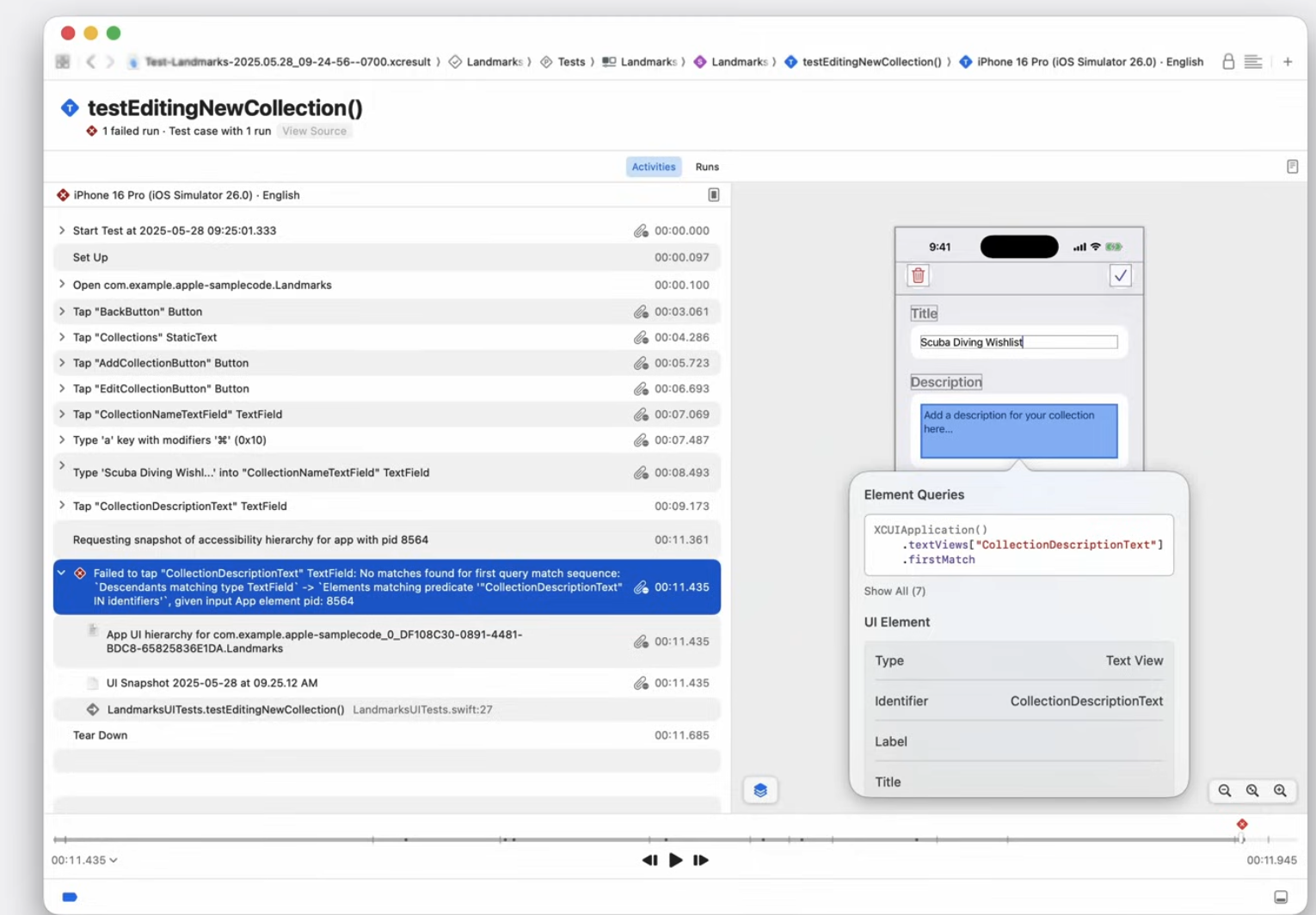Open attachment of Tap BackButton row
The width and height of the screenshot is (1316, 915).
[641, 311]
